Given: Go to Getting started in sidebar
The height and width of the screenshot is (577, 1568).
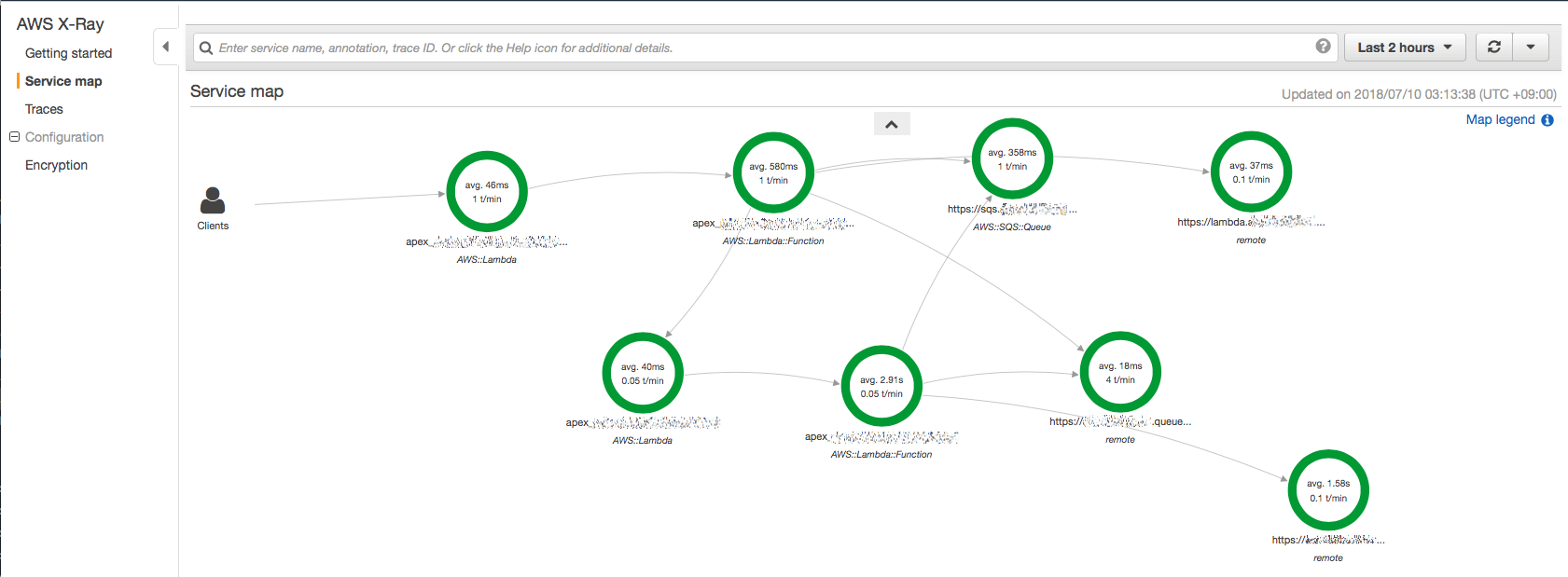Looking at the screenshot, I should click(68, 53).
